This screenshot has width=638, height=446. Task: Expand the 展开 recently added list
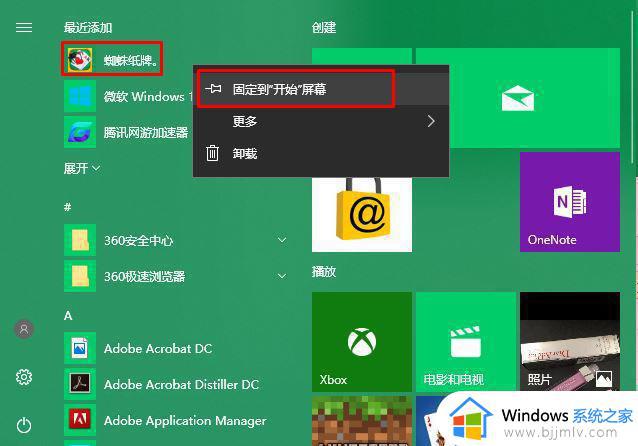(82, 168)
